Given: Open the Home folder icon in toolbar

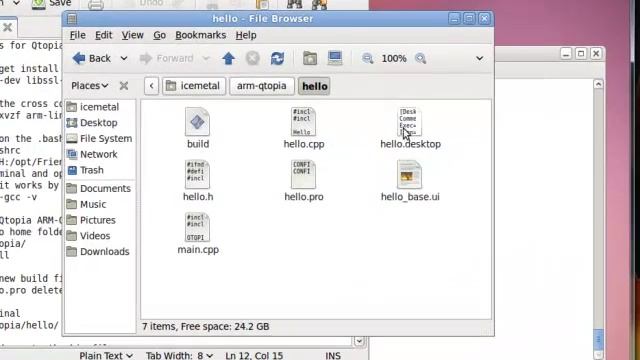Looking at the screenshot, I should coord(310,58).
